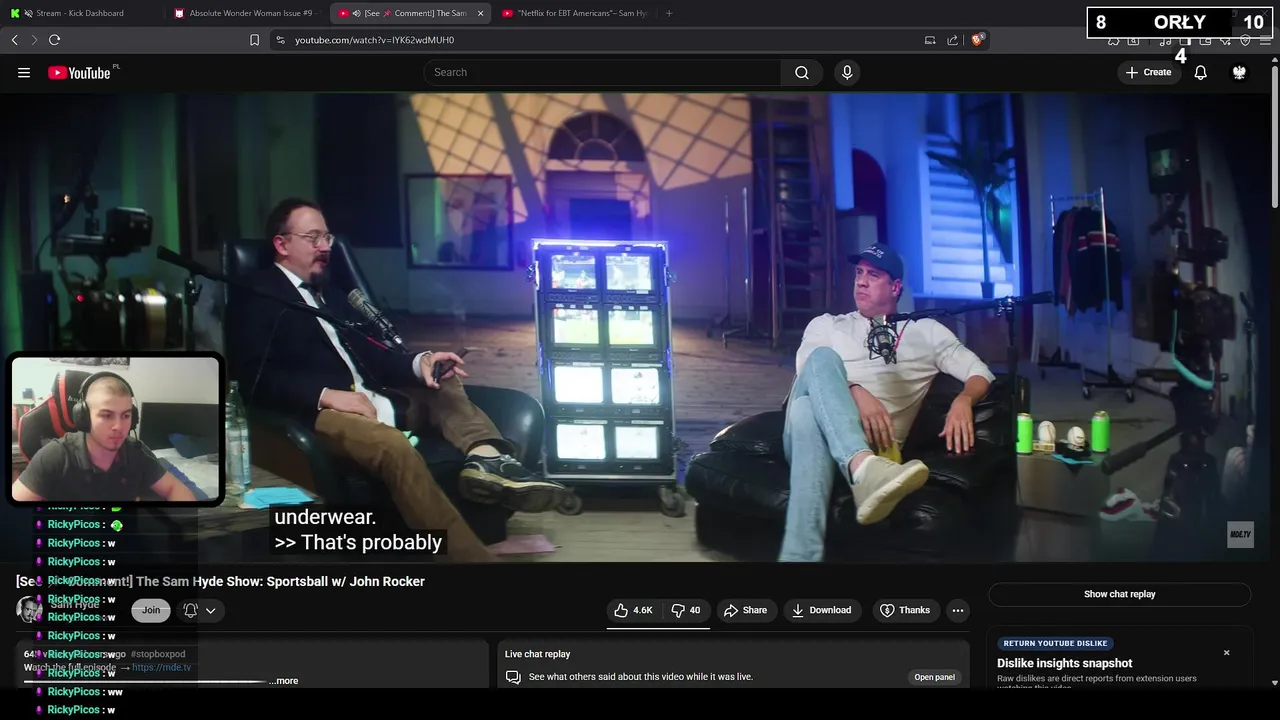This screenshot has width=1280, height=720.
Task: Click Dislike insights snapshot heading
Action: tap(1065, 663)
